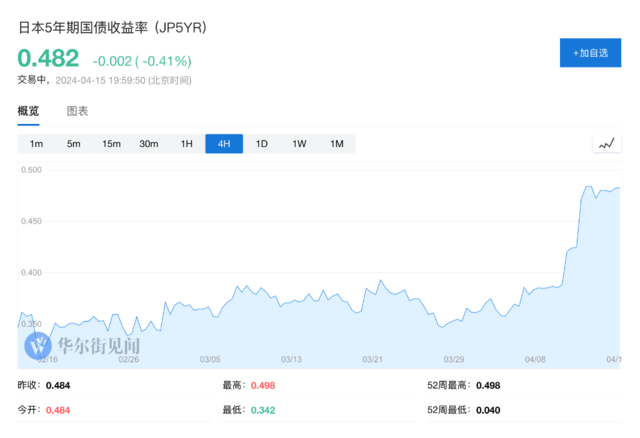Select the 1M monthly interval
The image size is (640, 438).
coord(336,144)
